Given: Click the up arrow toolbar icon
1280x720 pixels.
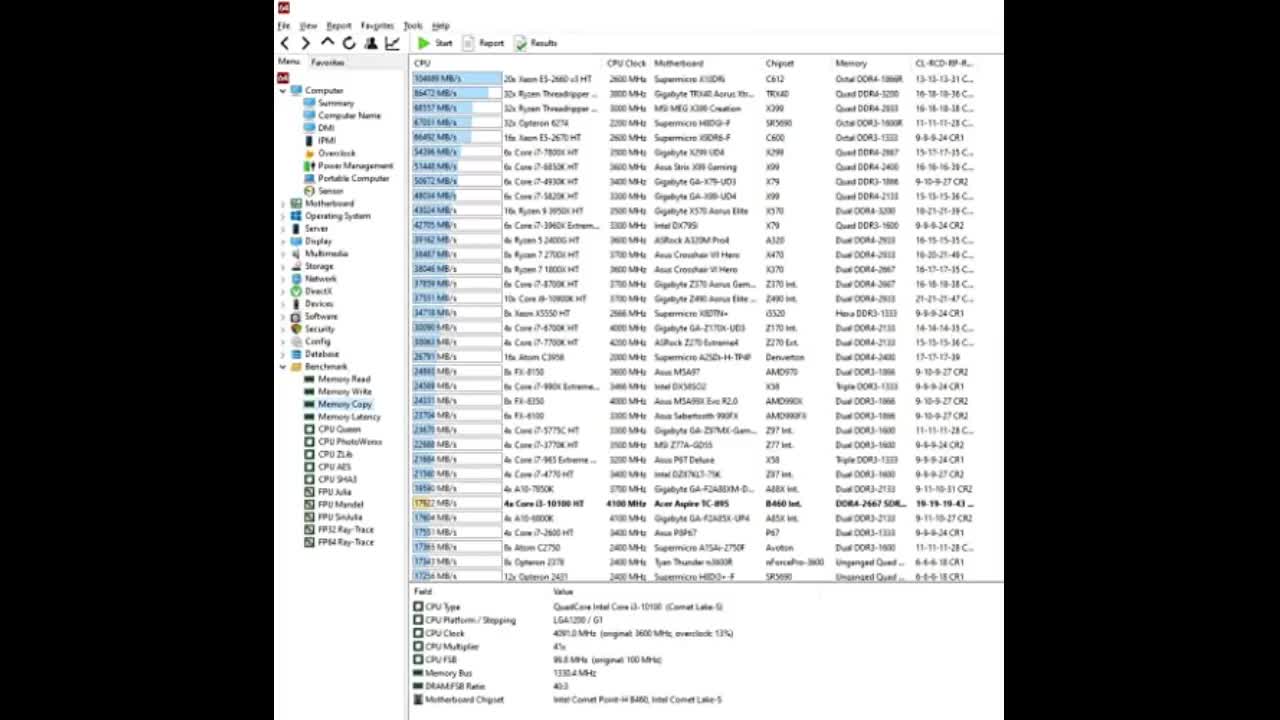Looking at the screenshot, I should [327, 42].
